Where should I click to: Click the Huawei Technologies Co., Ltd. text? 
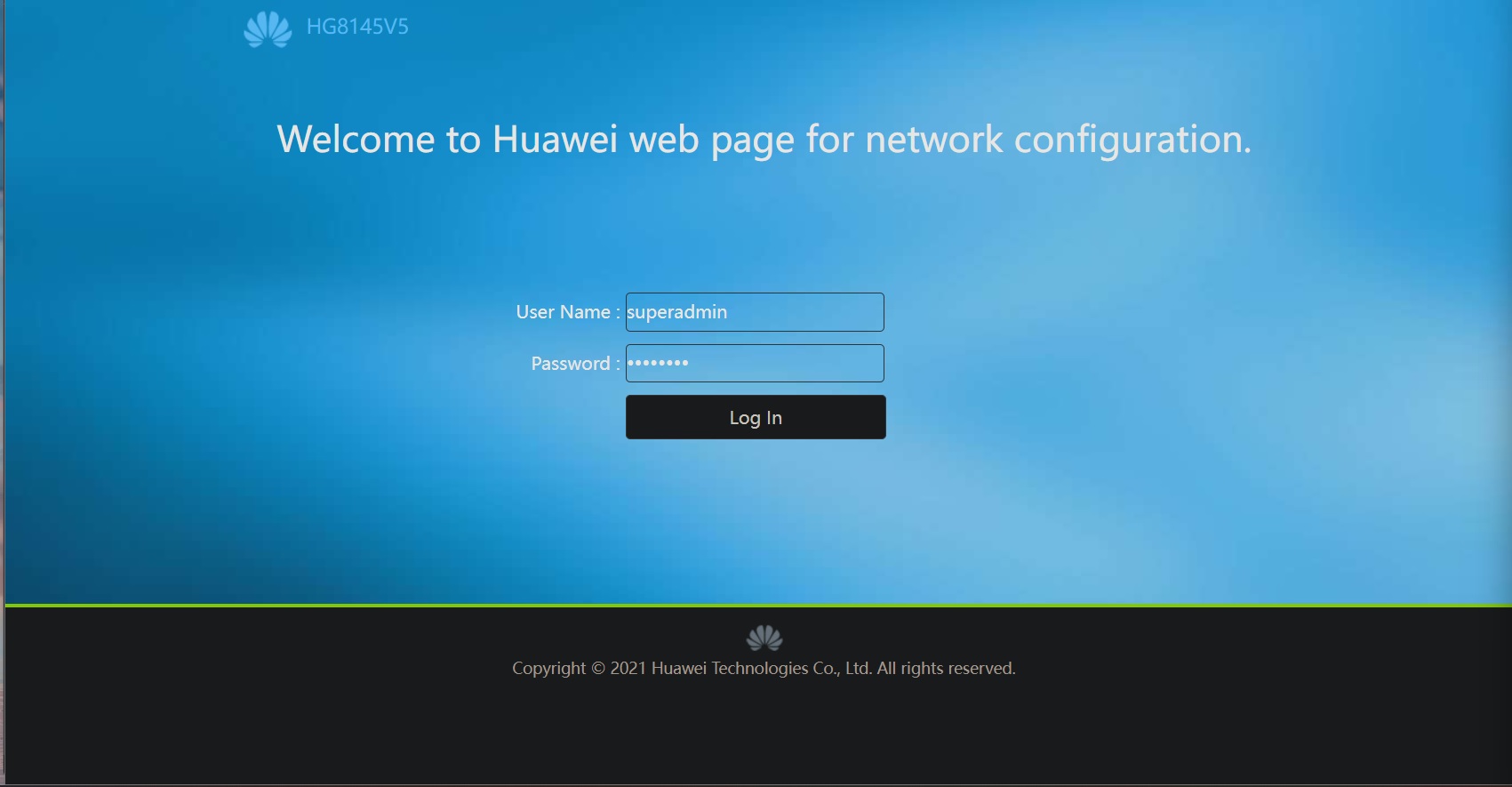(x=762, y=669)
